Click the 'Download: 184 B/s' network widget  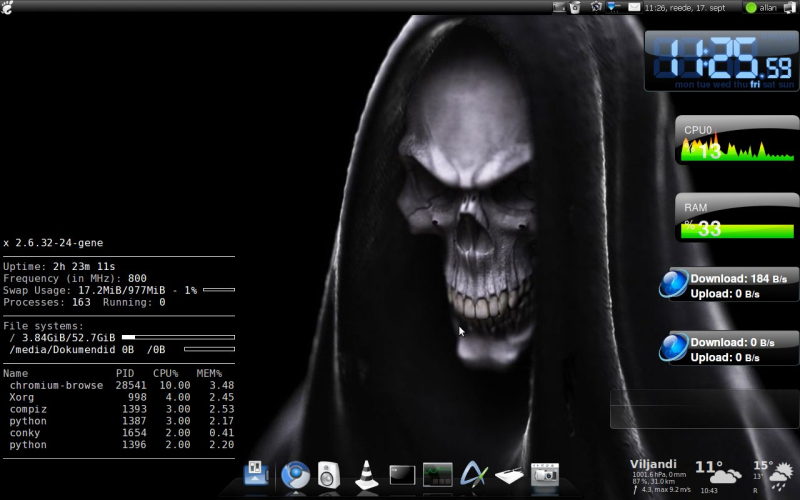[x=729, y=285]
